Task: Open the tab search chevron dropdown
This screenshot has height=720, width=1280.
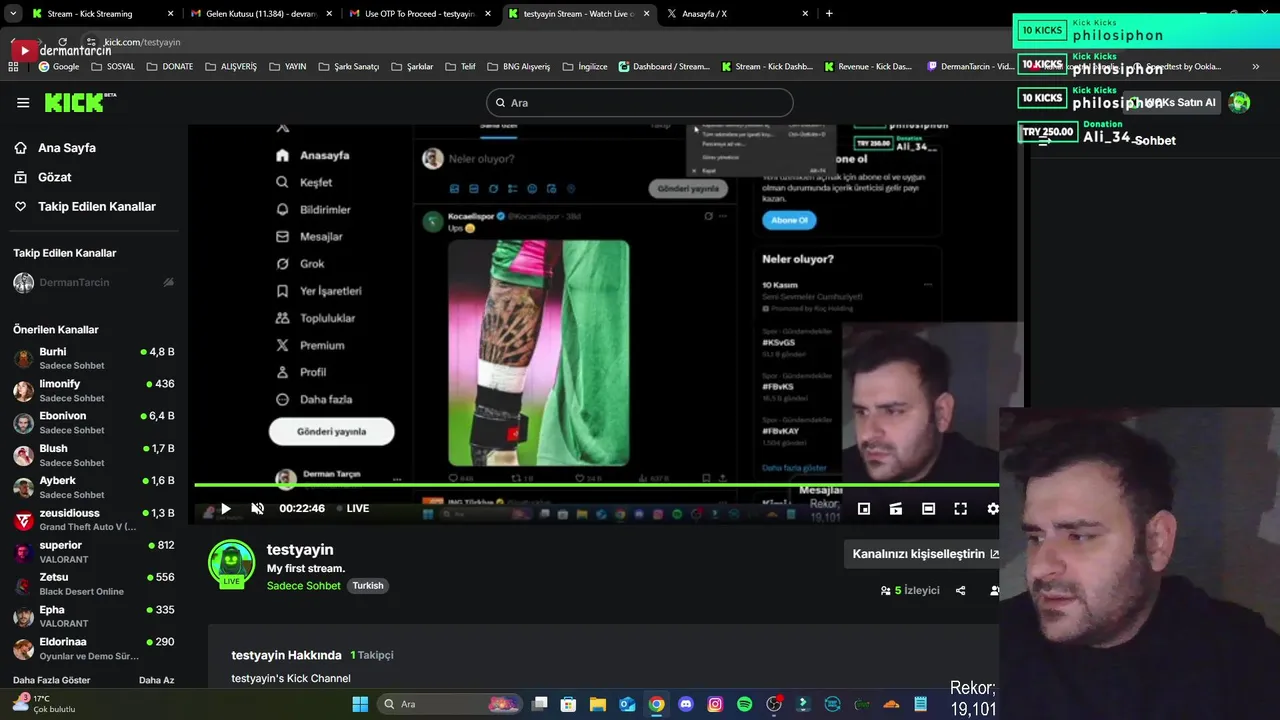Action: (x=13, y=14)
